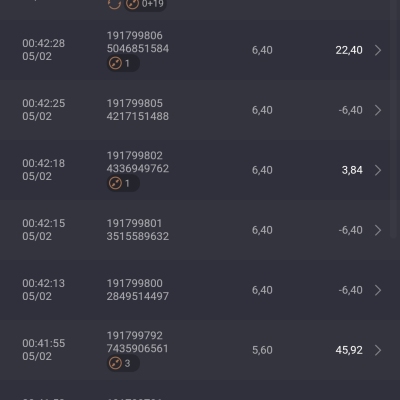
Task: Select bet ID 191799806
Action: click(x=135, y=36)
